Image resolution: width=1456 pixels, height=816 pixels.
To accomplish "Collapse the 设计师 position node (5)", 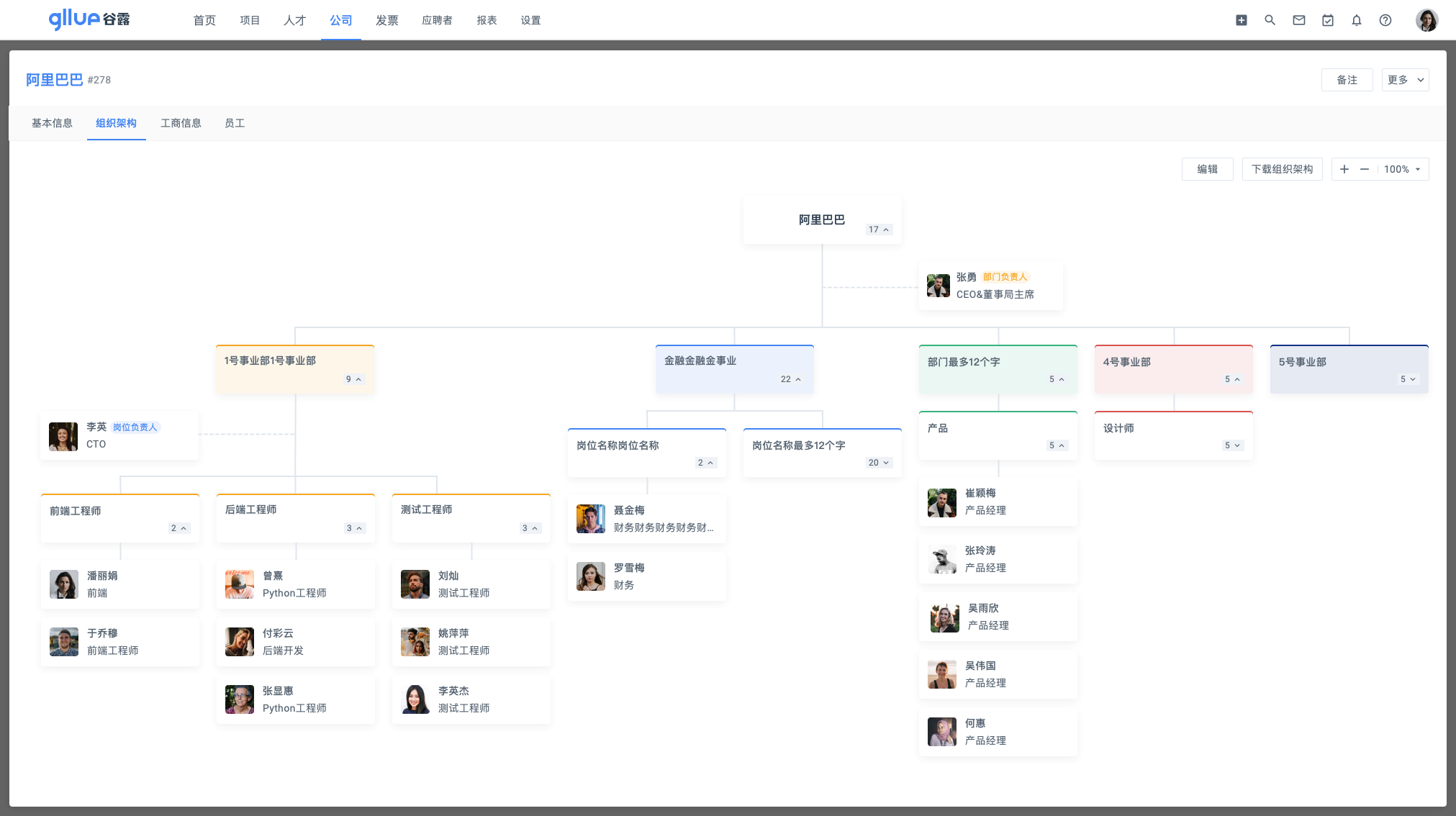I will tap(1231, 445).
